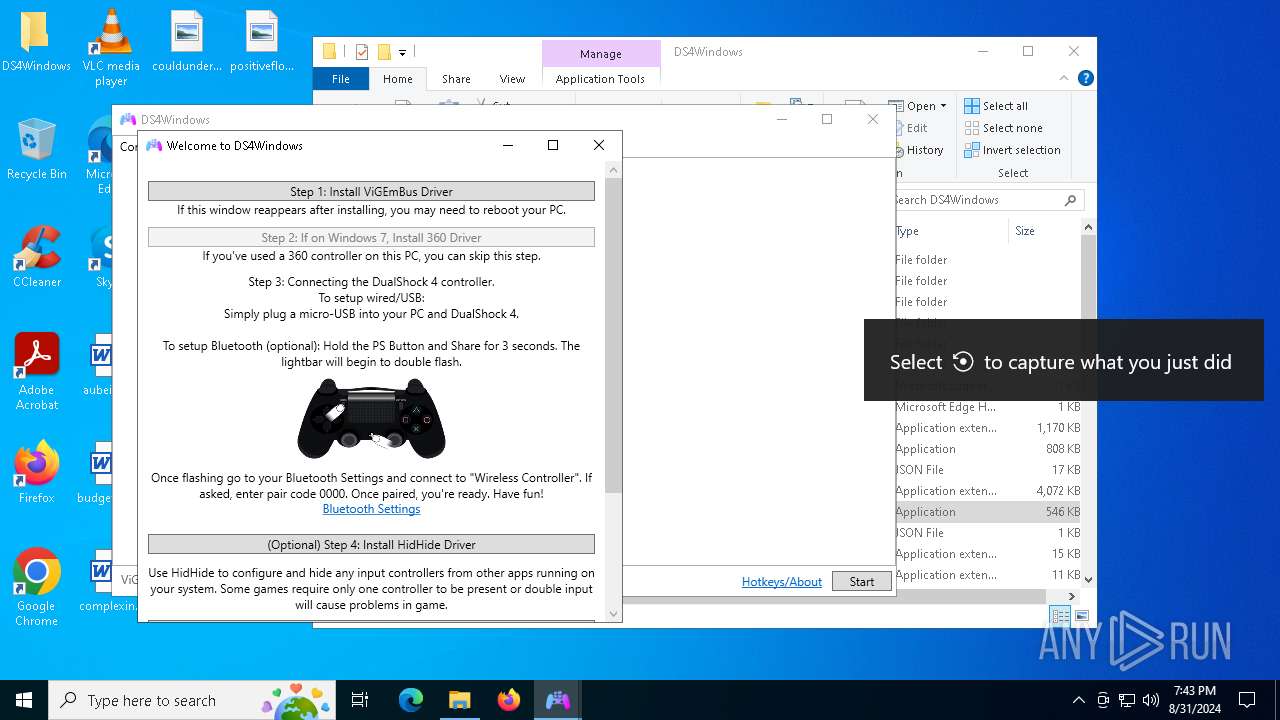
Task: Click the Properties quick access icon in Explorer
Action: pos(362,52)
